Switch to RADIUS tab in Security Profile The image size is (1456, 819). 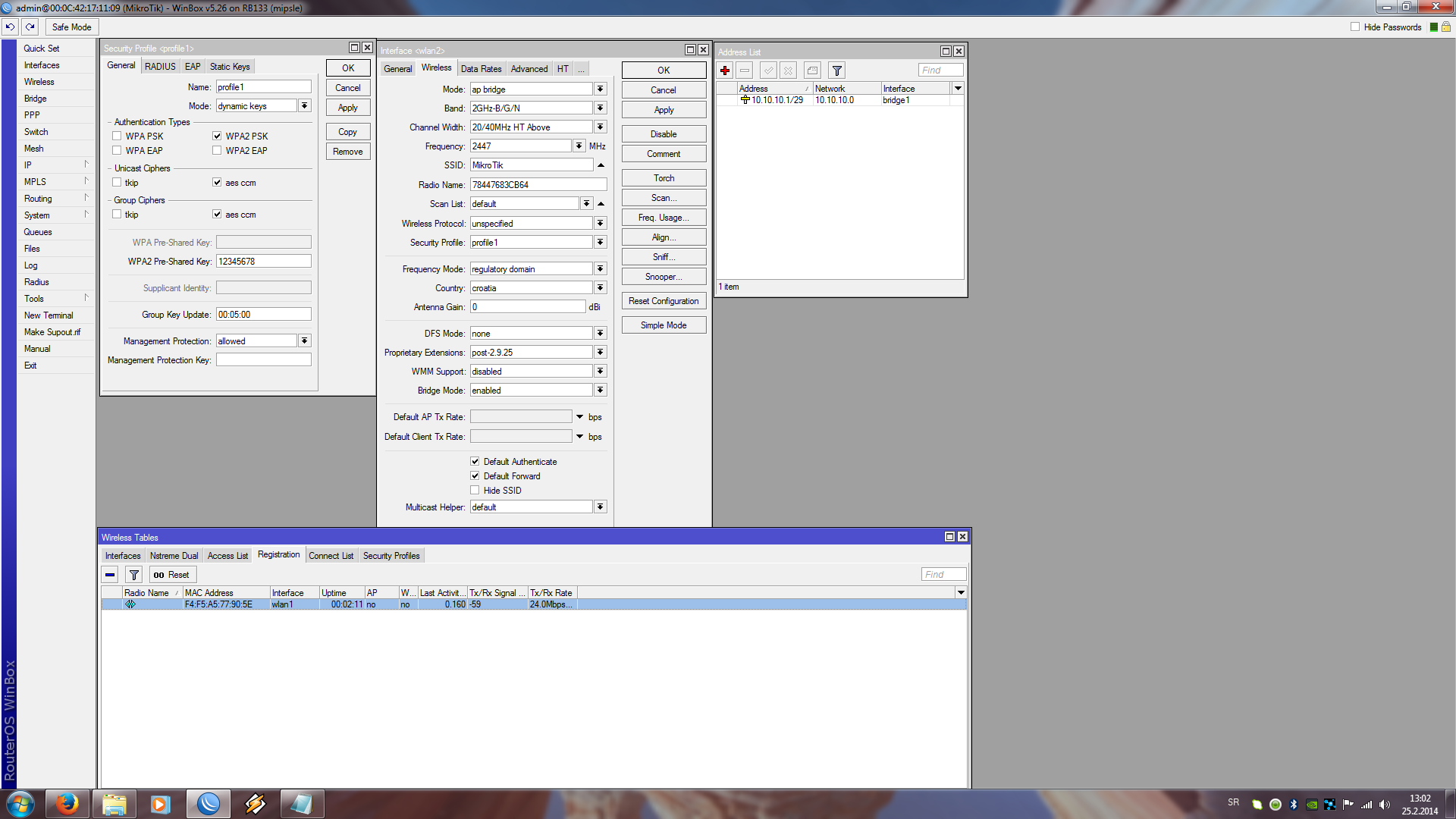coord(160,67)
